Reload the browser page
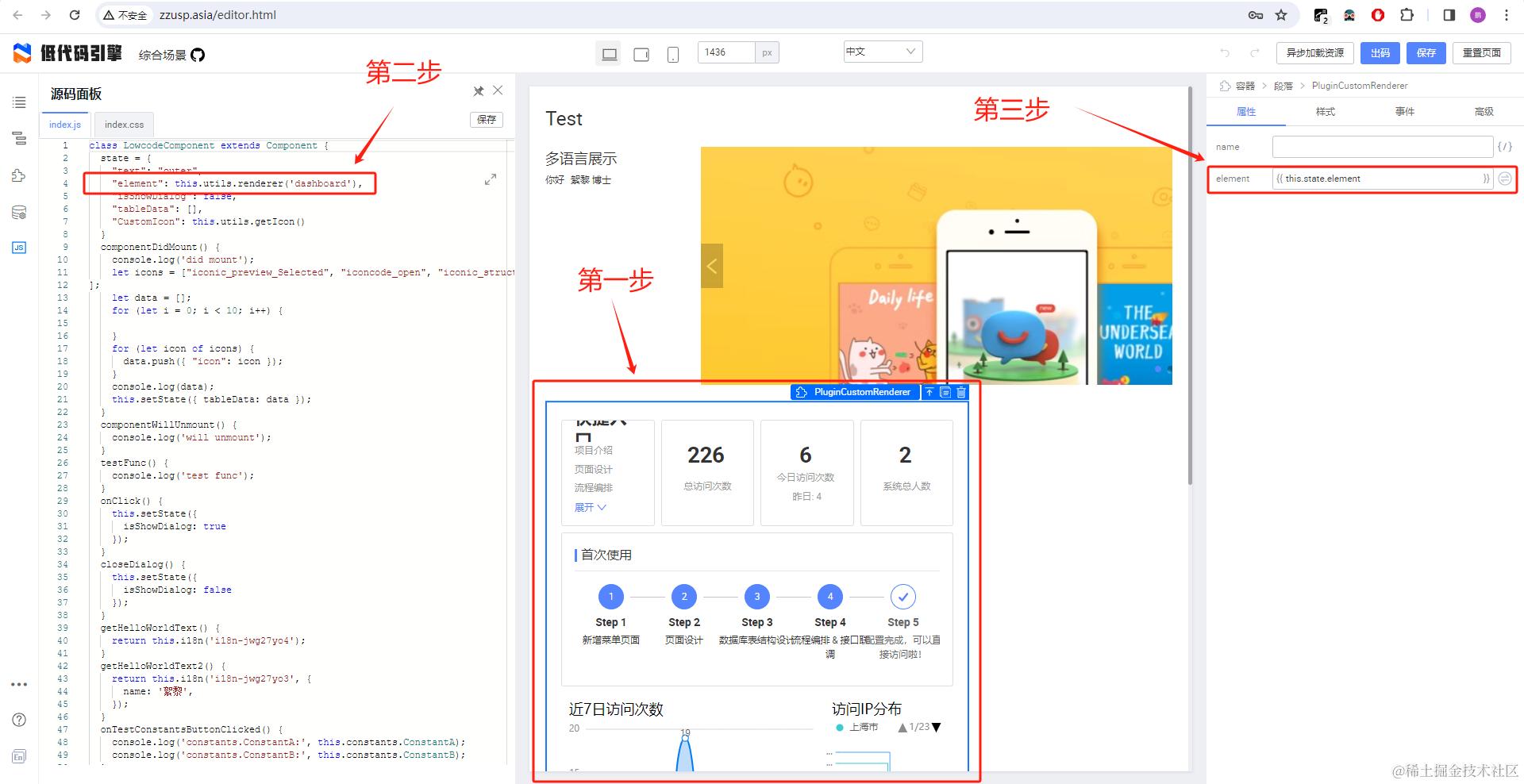1524x784 pixels. (75, 15)
